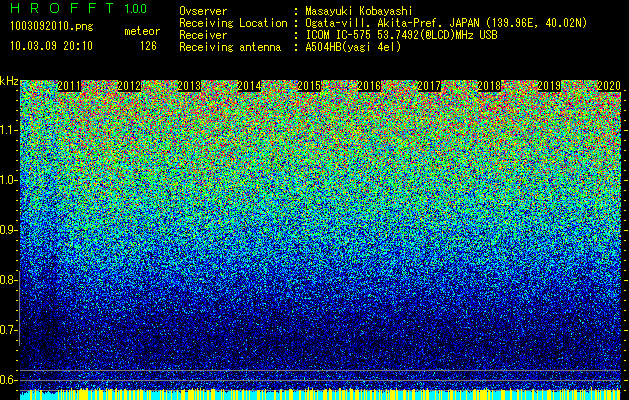Click the HROFFT 1.0.0 title text

(x=79, y=8)
